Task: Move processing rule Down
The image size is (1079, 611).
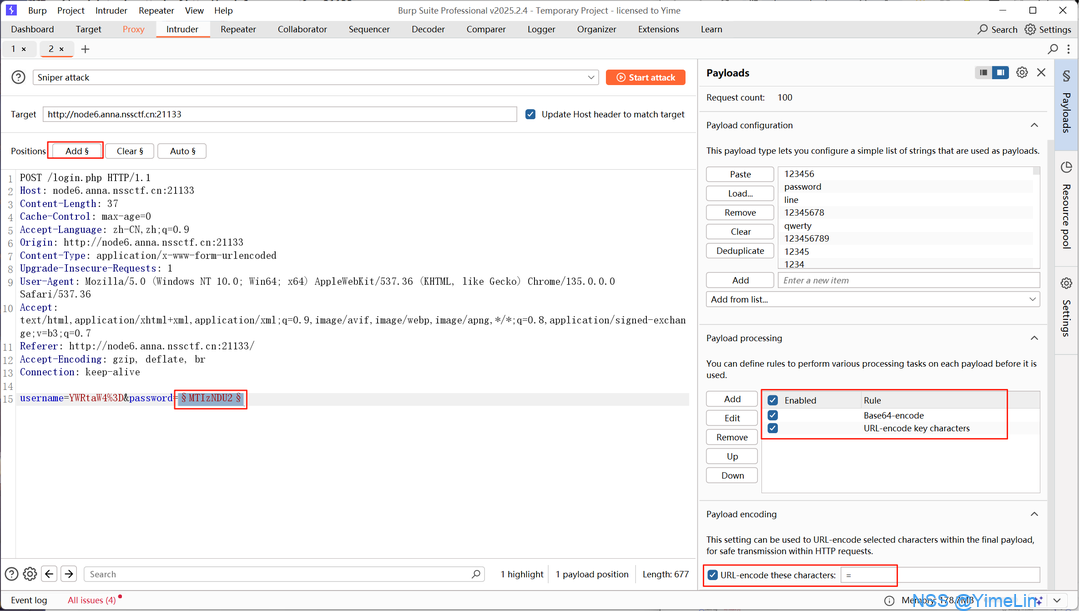Action: coord(732,475)
